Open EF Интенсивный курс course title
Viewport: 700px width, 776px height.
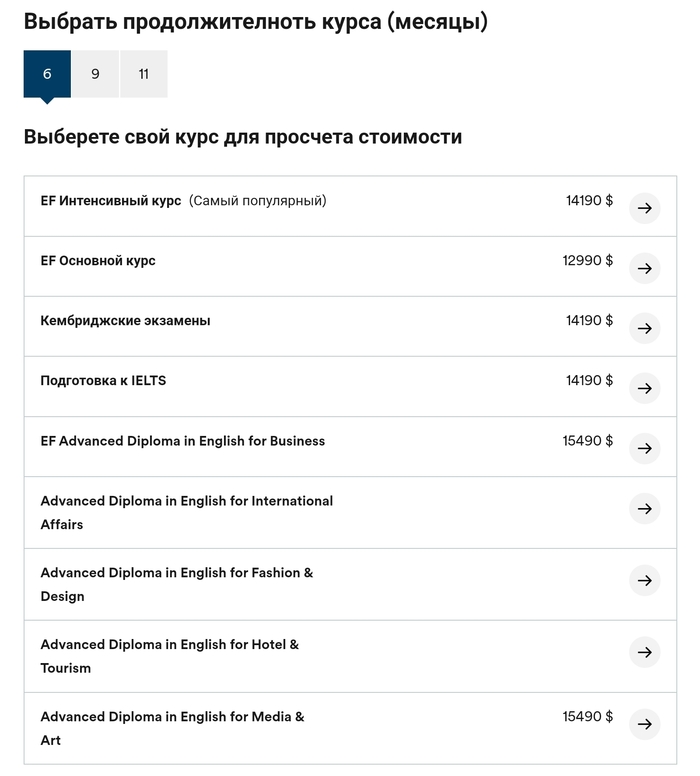111,201
